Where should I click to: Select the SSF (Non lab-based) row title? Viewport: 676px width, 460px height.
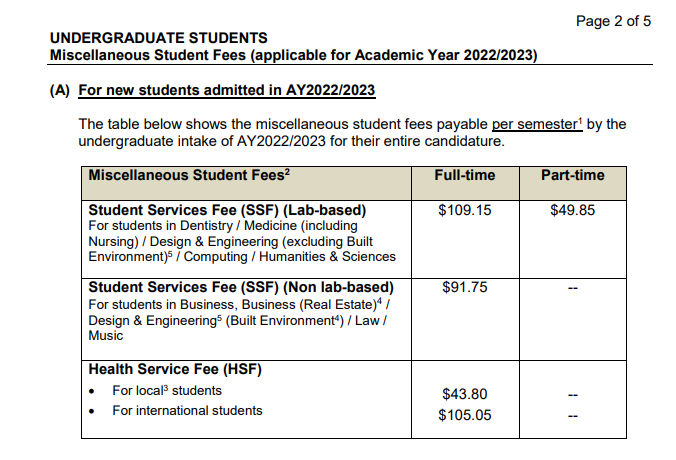click(x=241, y=288)
